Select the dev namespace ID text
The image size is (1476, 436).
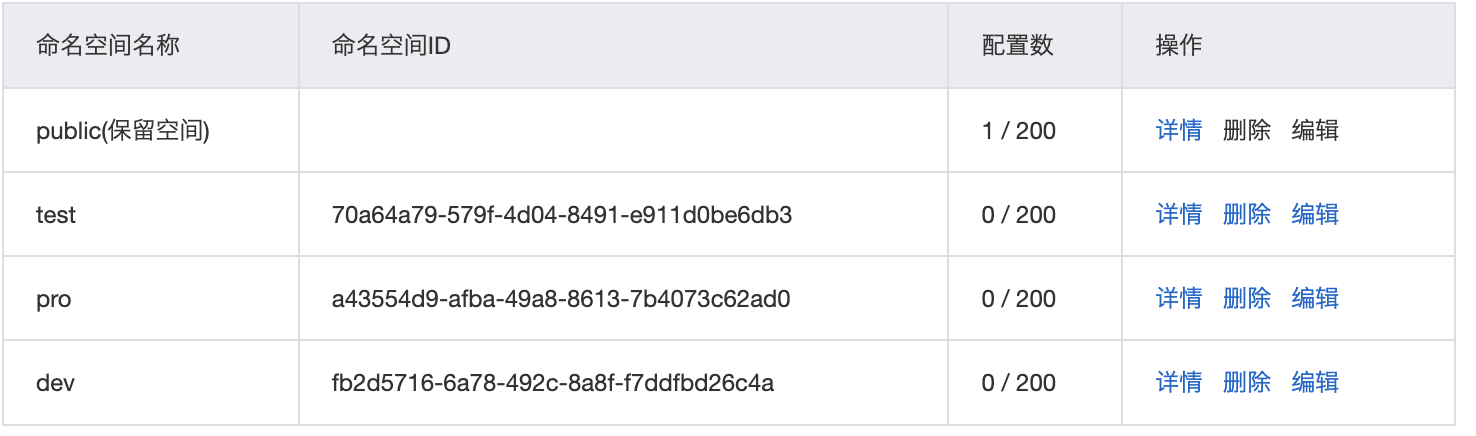(x=553, y=382)
